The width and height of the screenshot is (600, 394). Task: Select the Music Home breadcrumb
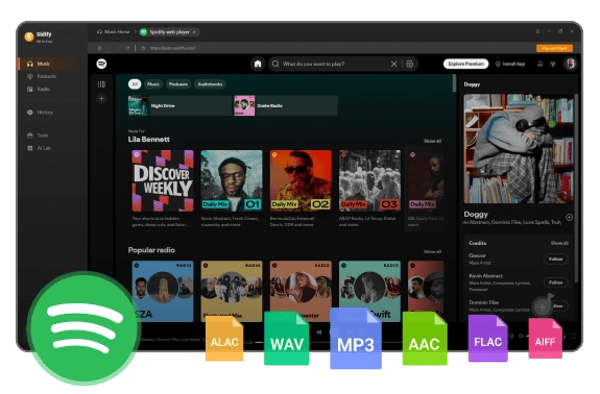pyautogui.click(x=113, y=32)
